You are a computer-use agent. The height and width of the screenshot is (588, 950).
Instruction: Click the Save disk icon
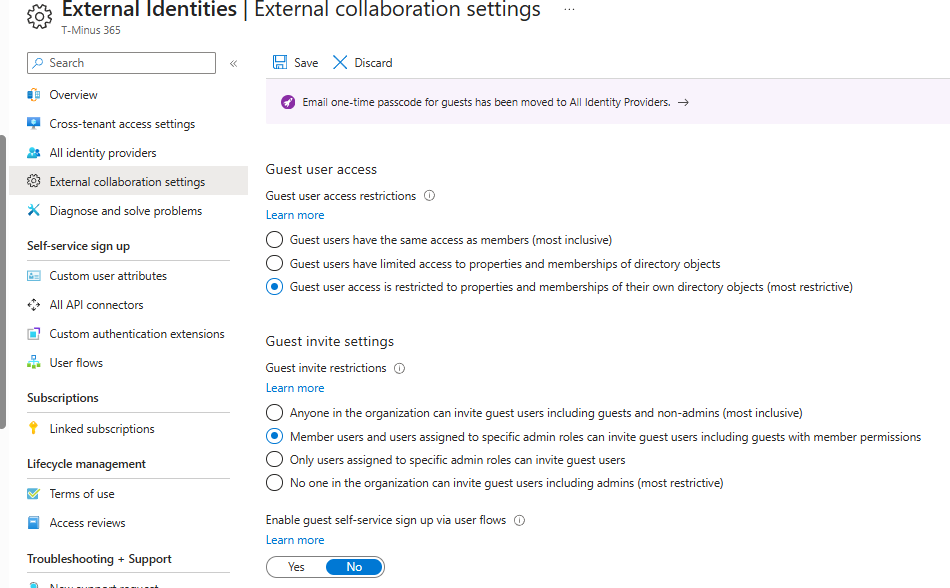[280, 63]
